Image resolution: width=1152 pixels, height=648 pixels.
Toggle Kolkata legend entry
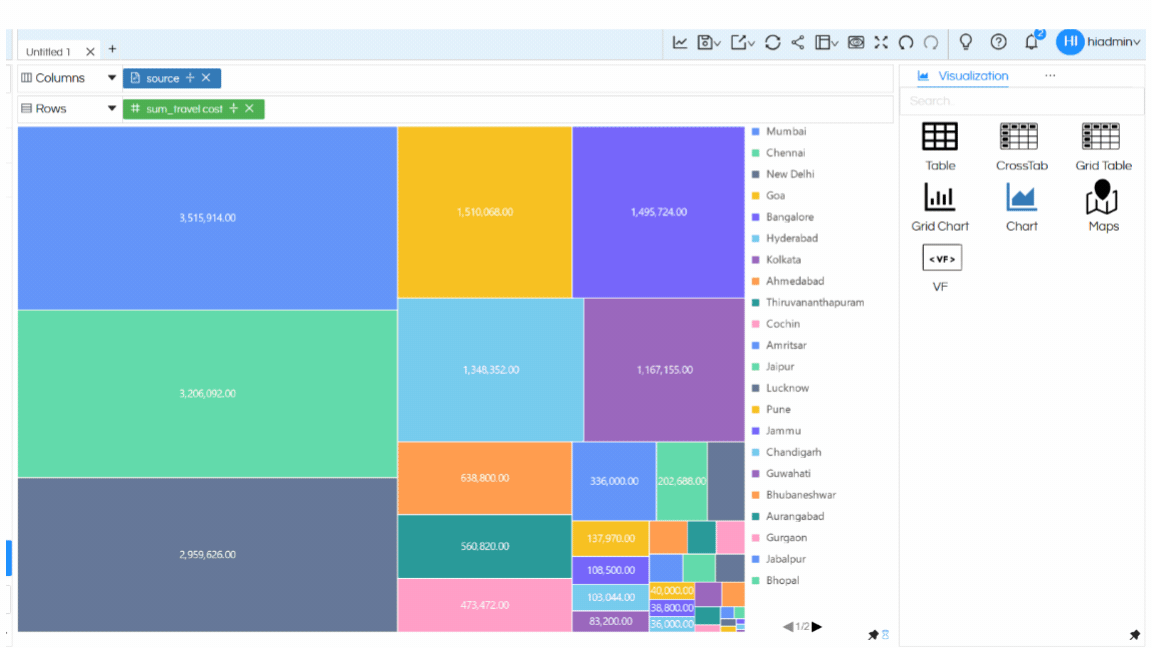click(x=776, y=259)
